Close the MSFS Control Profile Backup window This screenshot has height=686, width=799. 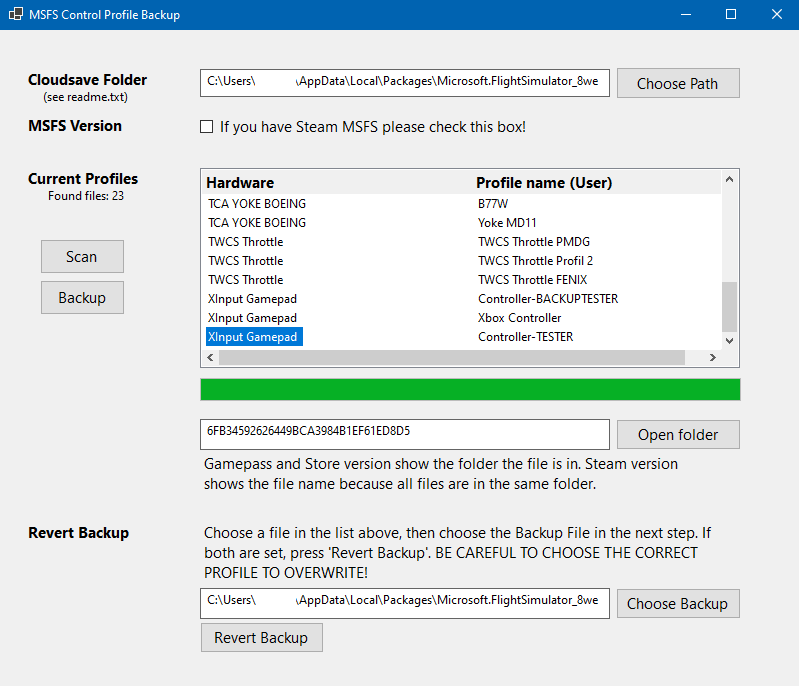pos(777,14)
